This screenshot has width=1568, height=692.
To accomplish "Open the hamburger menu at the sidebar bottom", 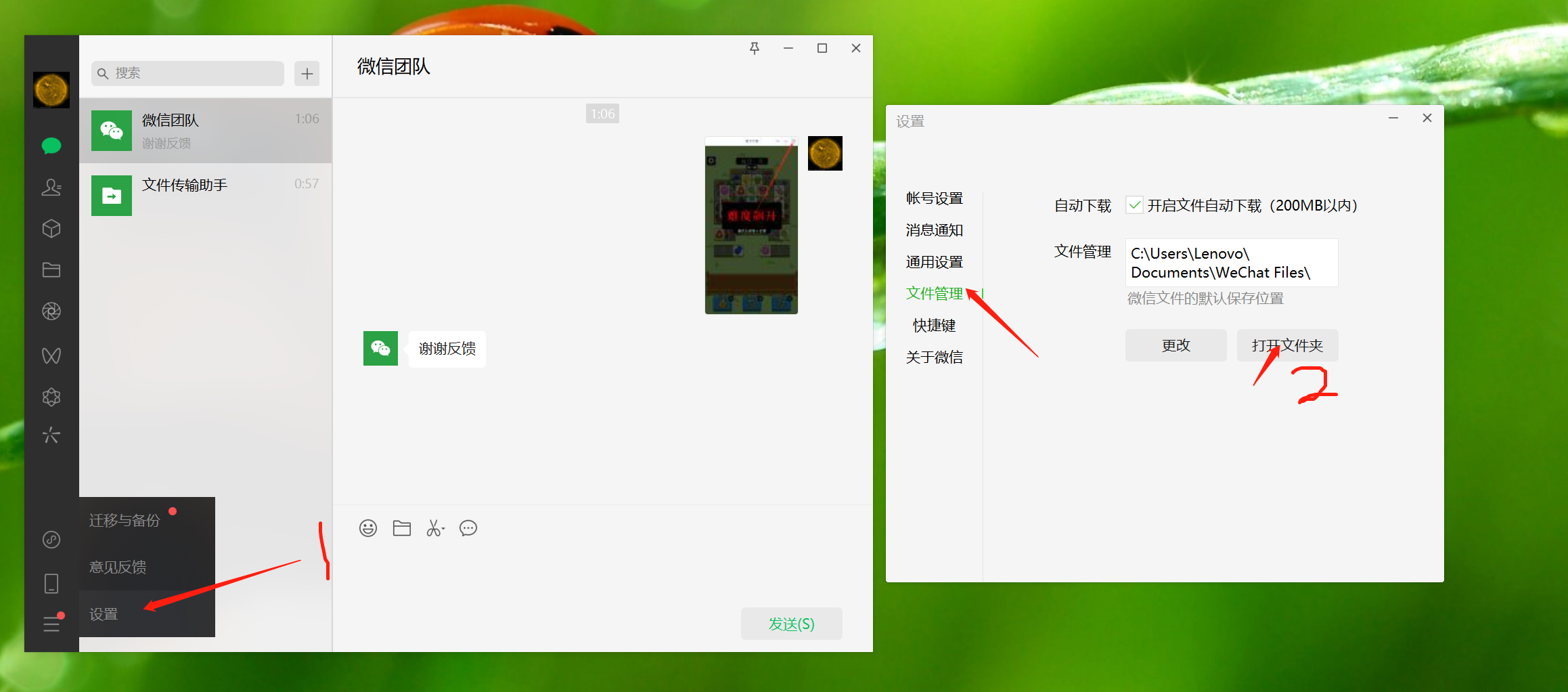I will click(51, 624).
